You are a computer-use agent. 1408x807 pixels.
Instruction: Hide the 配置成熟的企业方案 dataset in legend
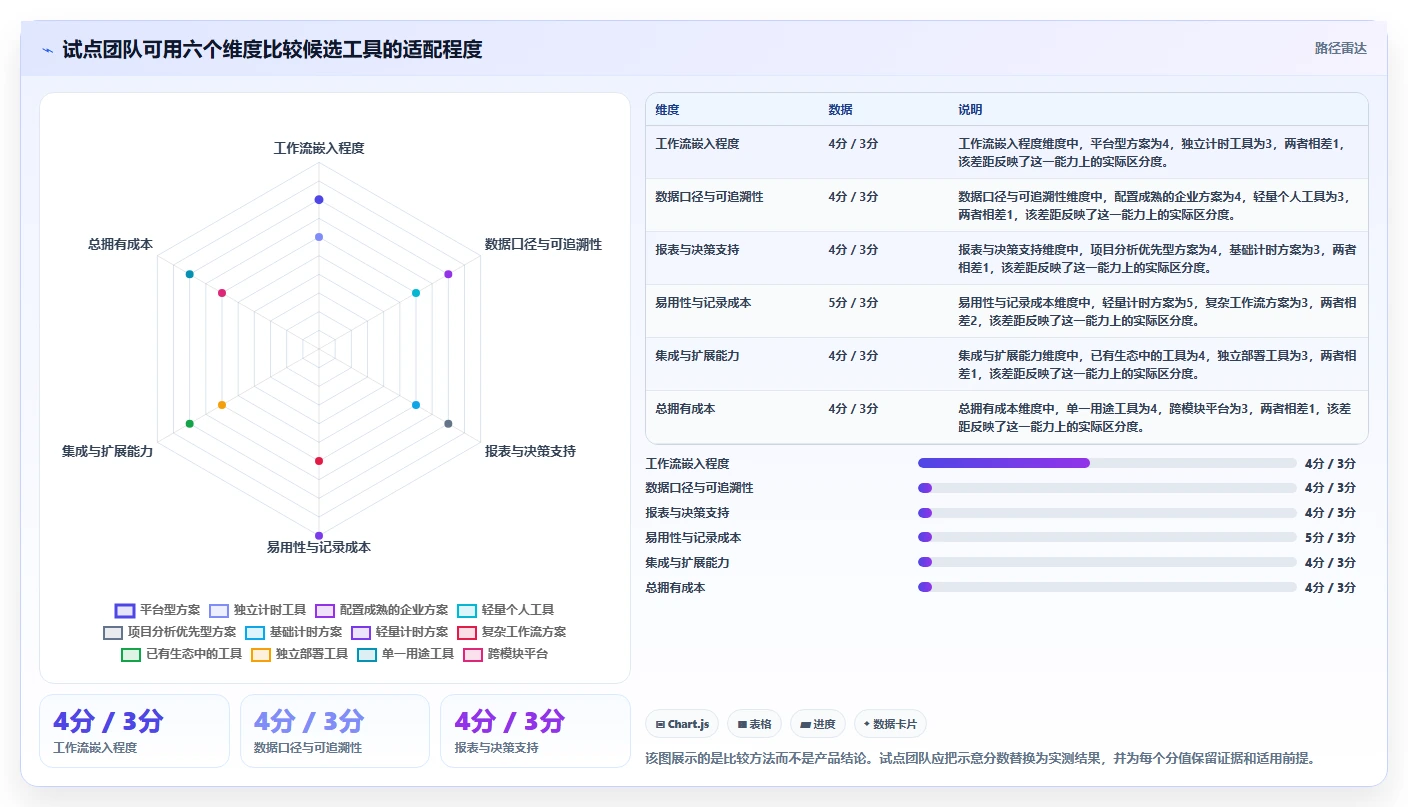pos(381,610)
